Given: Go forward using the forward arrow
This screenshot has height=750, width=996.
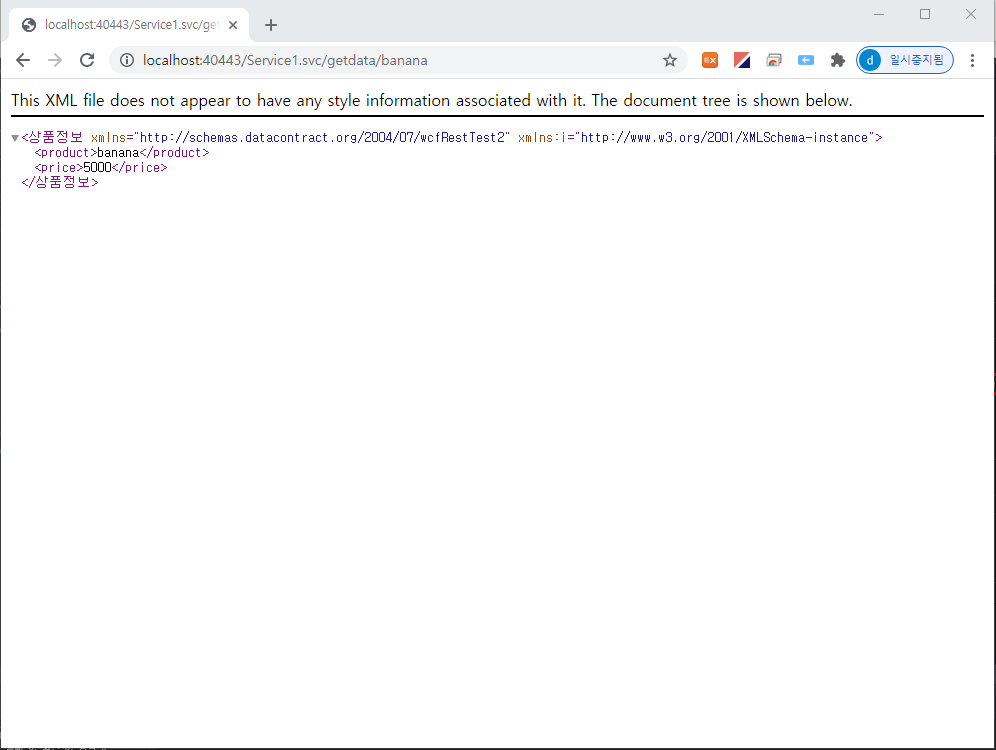Looking at the screenshot, I should pos(55,60).
